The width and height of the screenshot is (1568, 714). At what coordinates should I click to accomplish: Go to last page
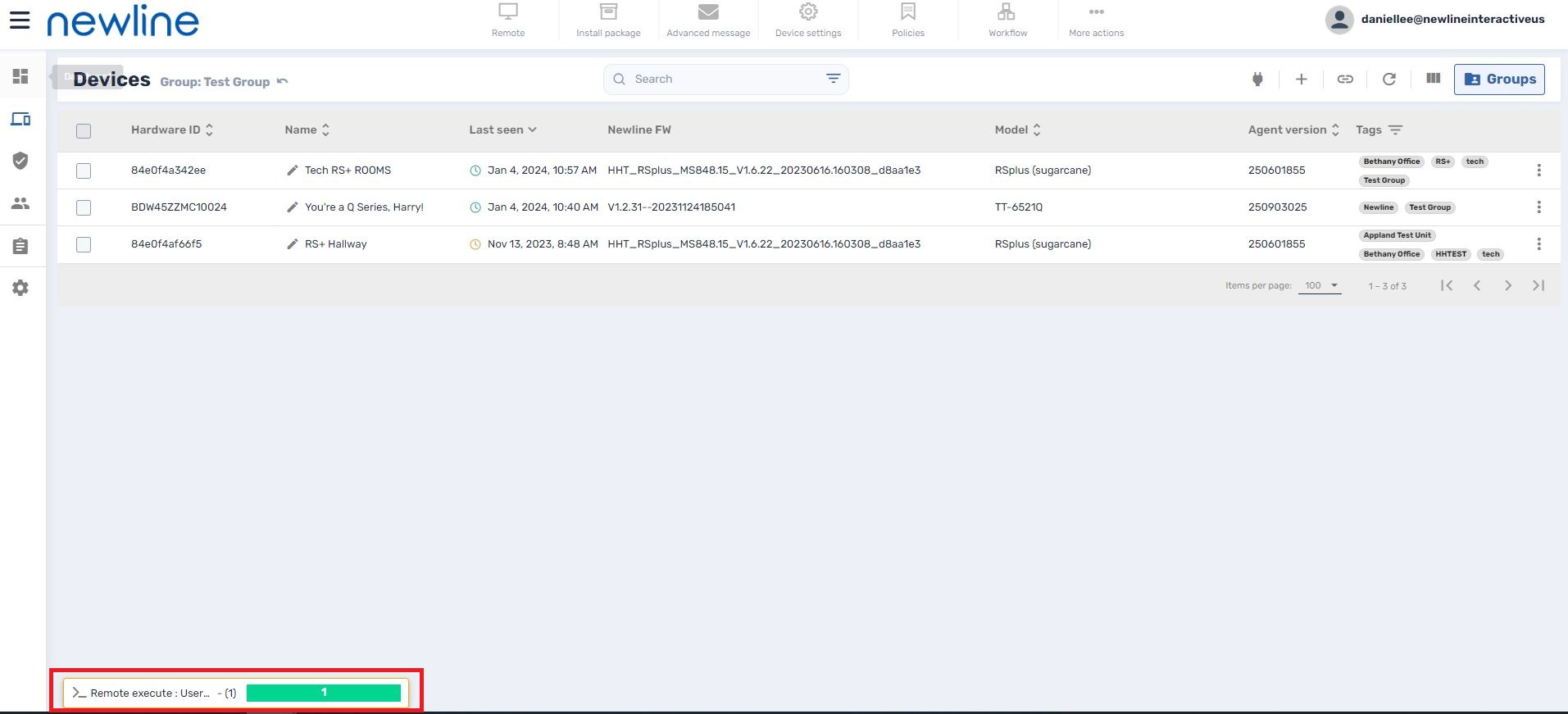click(x=1538, y=285)
